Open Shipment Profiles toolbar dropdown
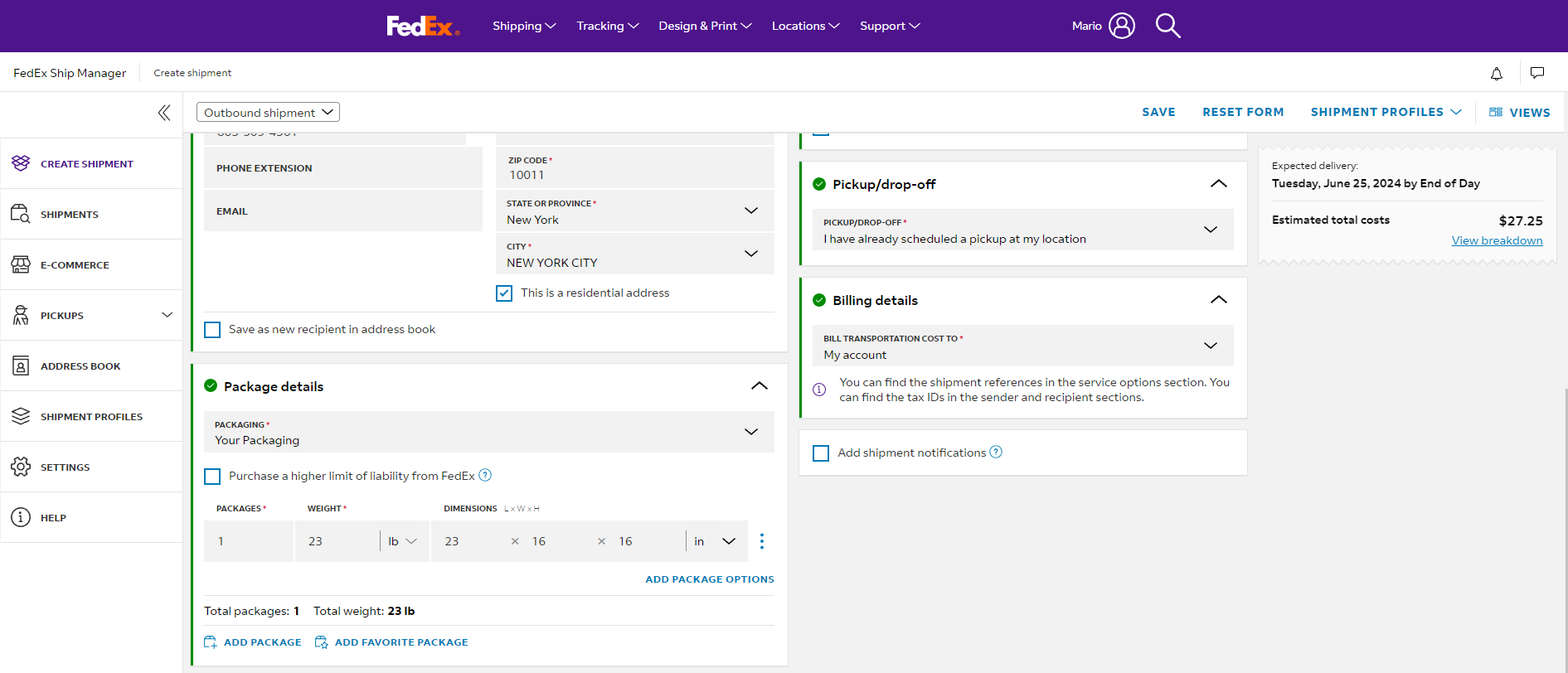Viewport: 1568px width, 673px height. 1386,112
